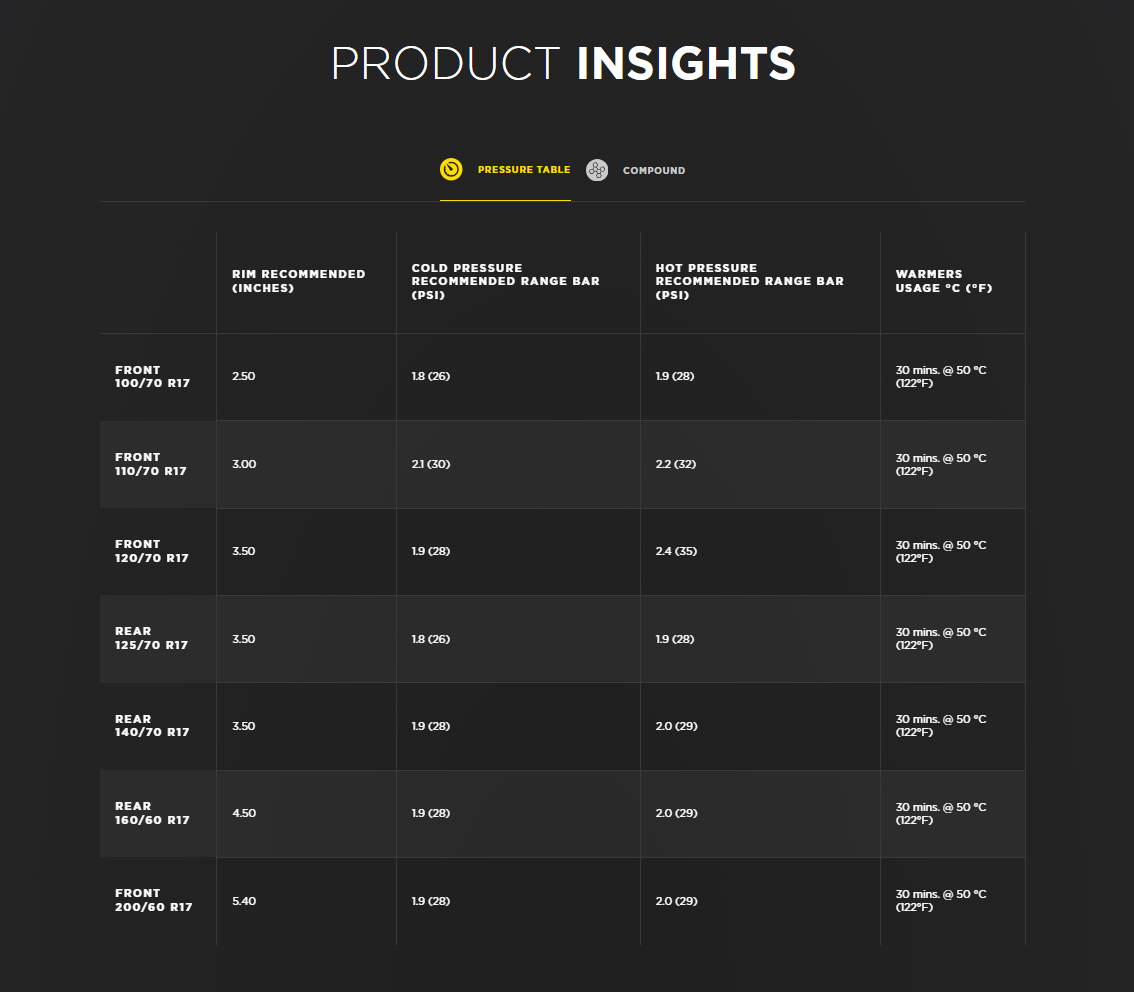Click the 2.4 (35) hot pressure value
The width and height of the screenshot is (1134, 992).
click(674, 551)
